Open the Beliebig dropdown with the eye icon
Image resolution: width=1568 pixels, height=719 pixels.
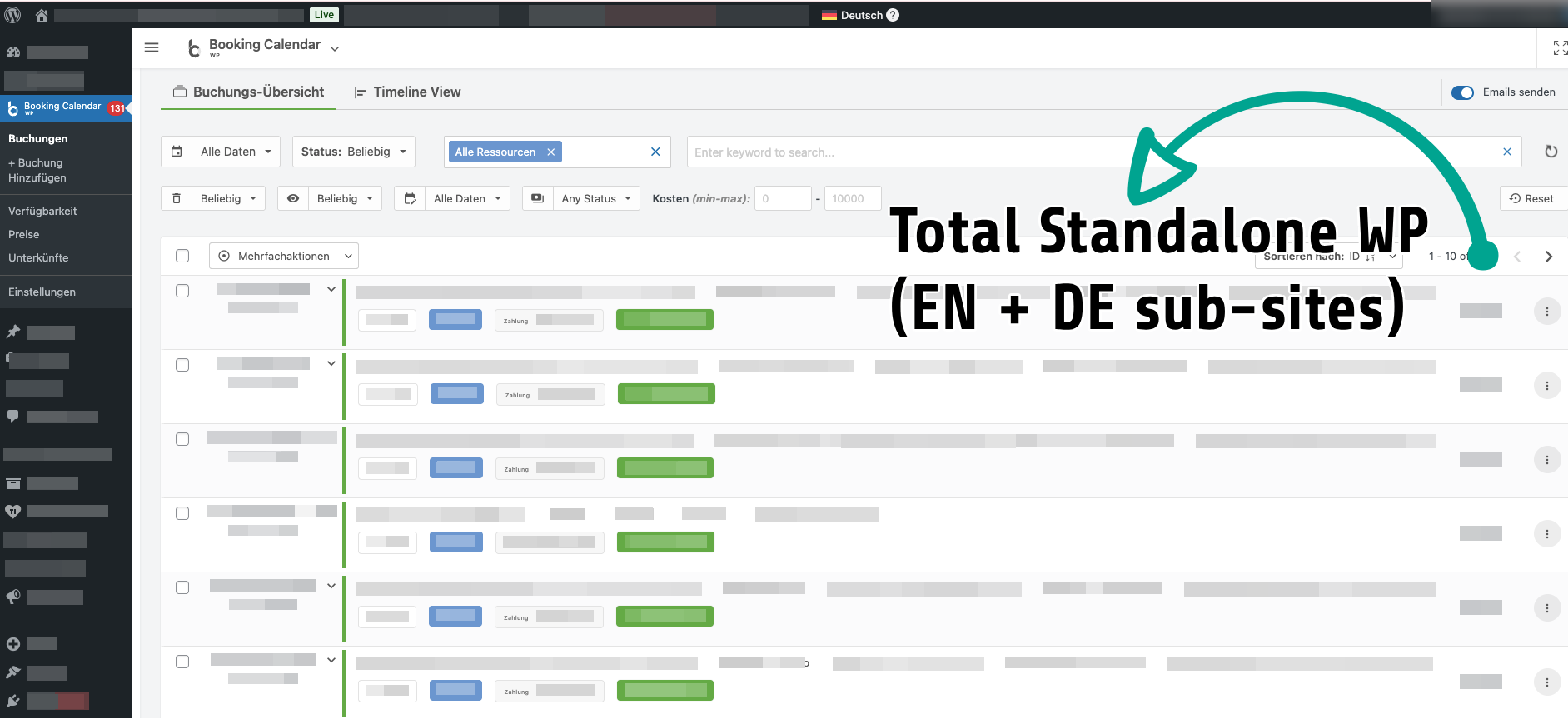click(330, 198)
